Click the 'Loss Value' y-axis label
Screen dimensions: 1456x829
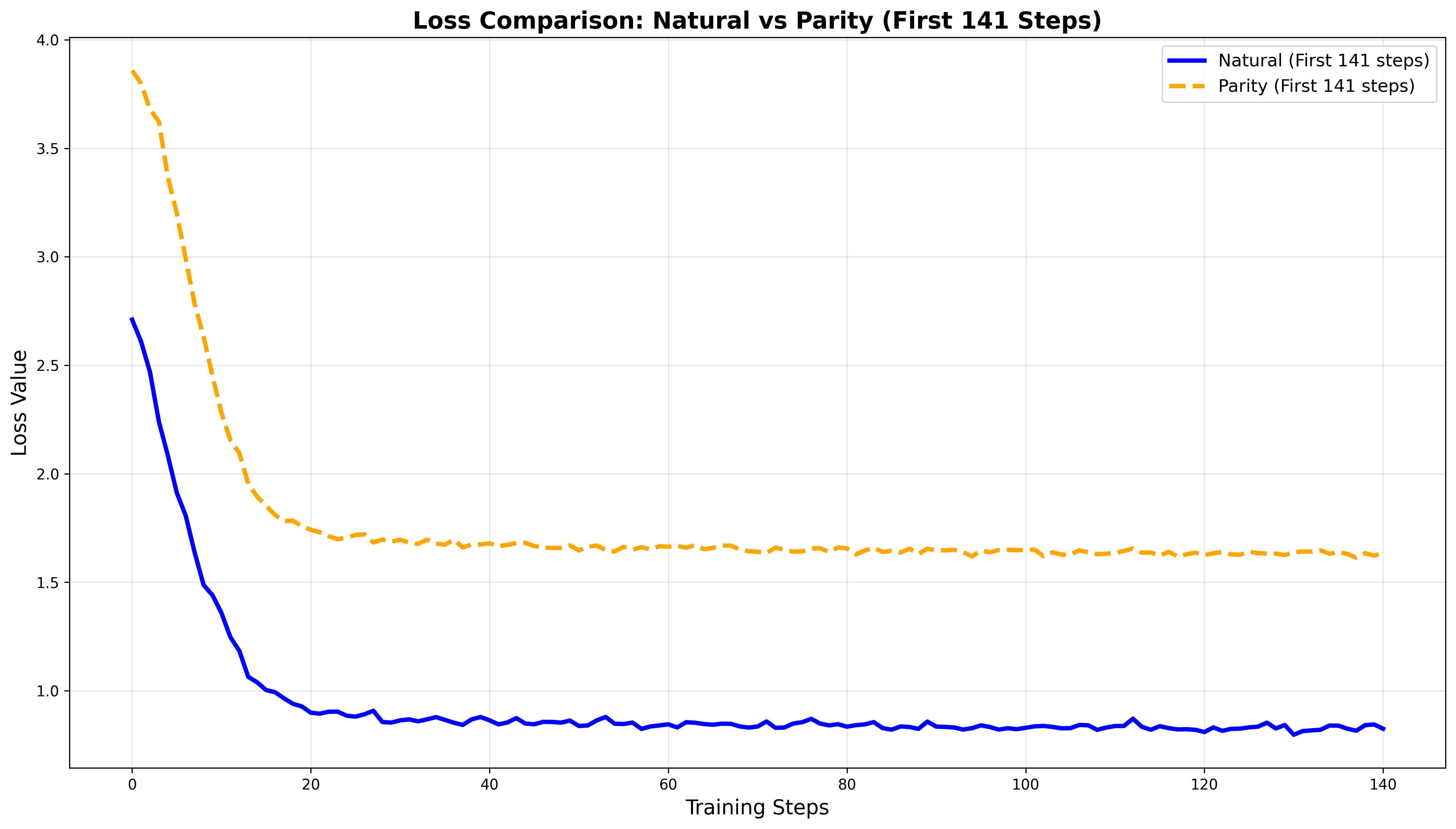click(19, 403)
